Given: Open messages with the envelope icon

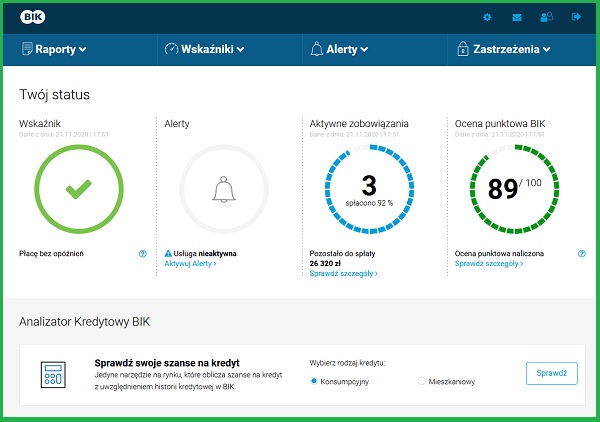Looking at the screenshot, I should 516,17.
